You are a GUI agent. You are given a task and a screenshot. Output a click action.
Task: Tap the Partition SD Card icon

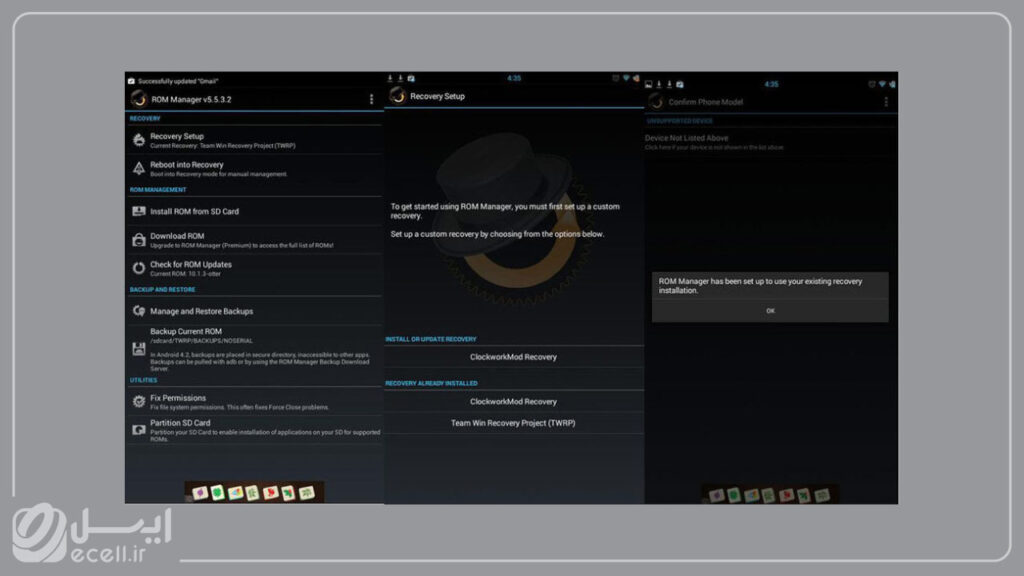(x=139, y=427)
